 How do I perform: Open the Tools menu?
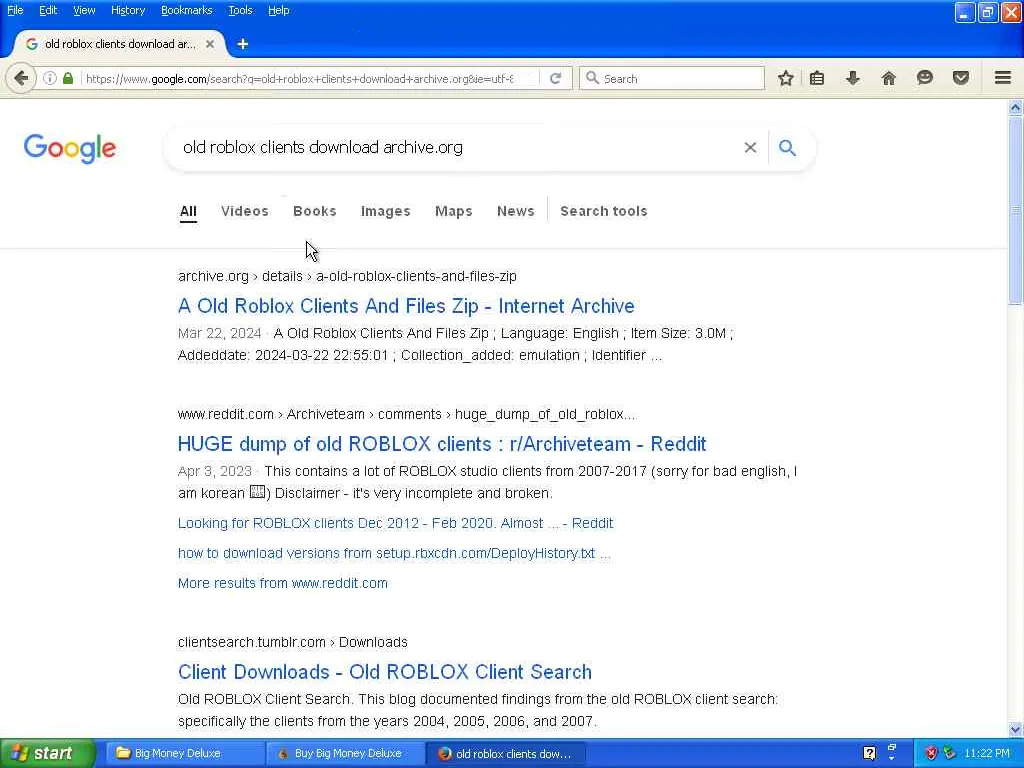240,10
